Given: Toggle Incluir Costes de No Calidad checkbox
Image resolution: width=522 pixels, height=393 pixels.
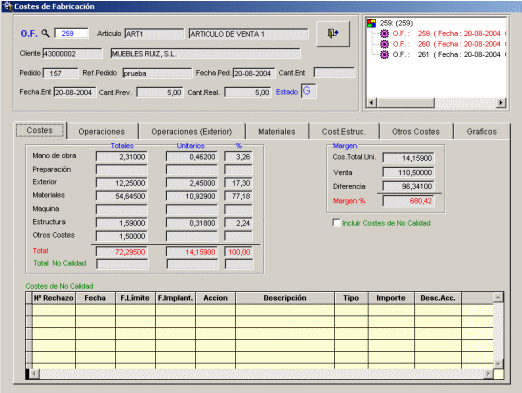Looking at the screenshot, I should [x=336, y=223].
